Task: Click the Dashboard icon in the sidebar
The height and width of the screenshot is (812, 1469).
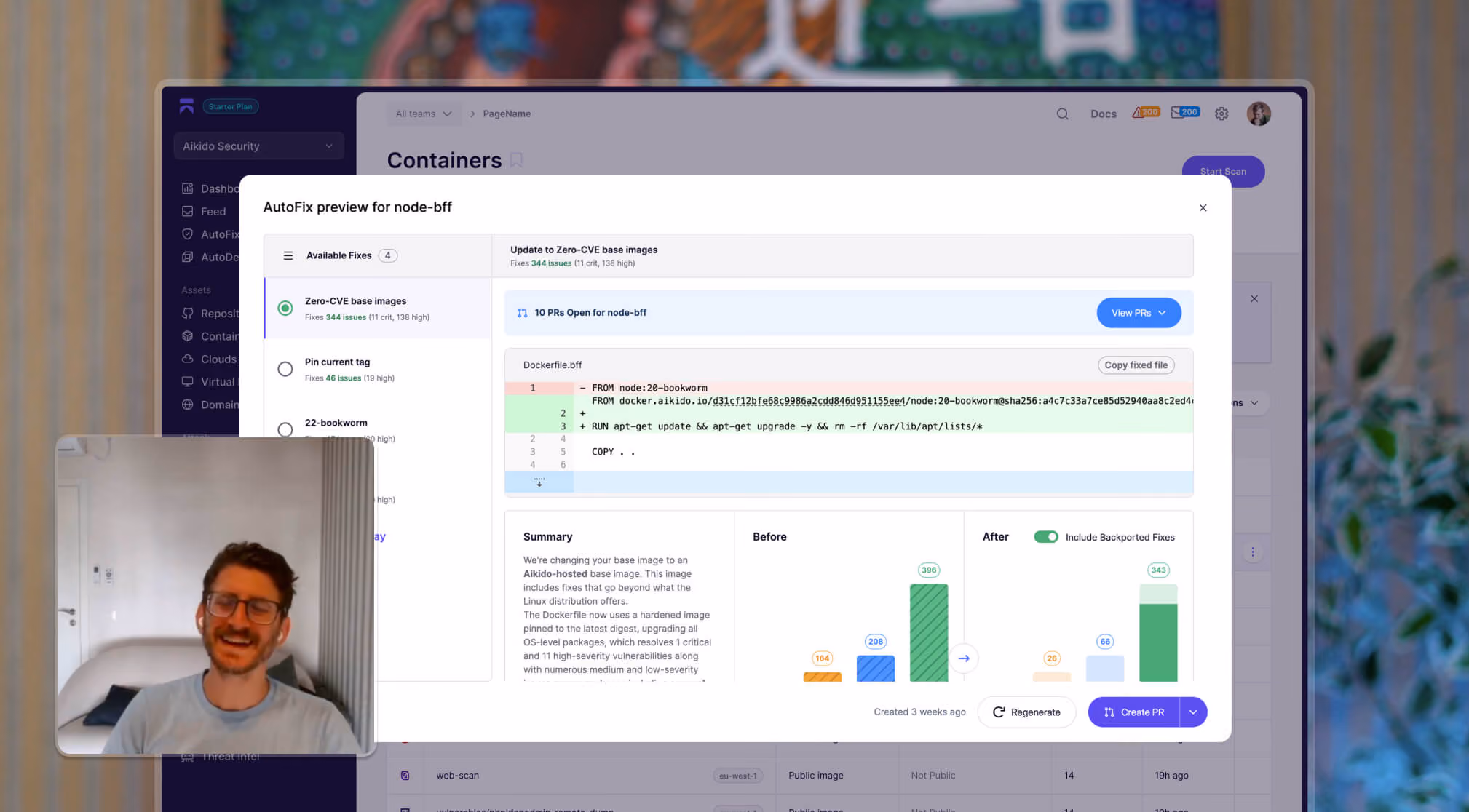Action: coord(187,188)
